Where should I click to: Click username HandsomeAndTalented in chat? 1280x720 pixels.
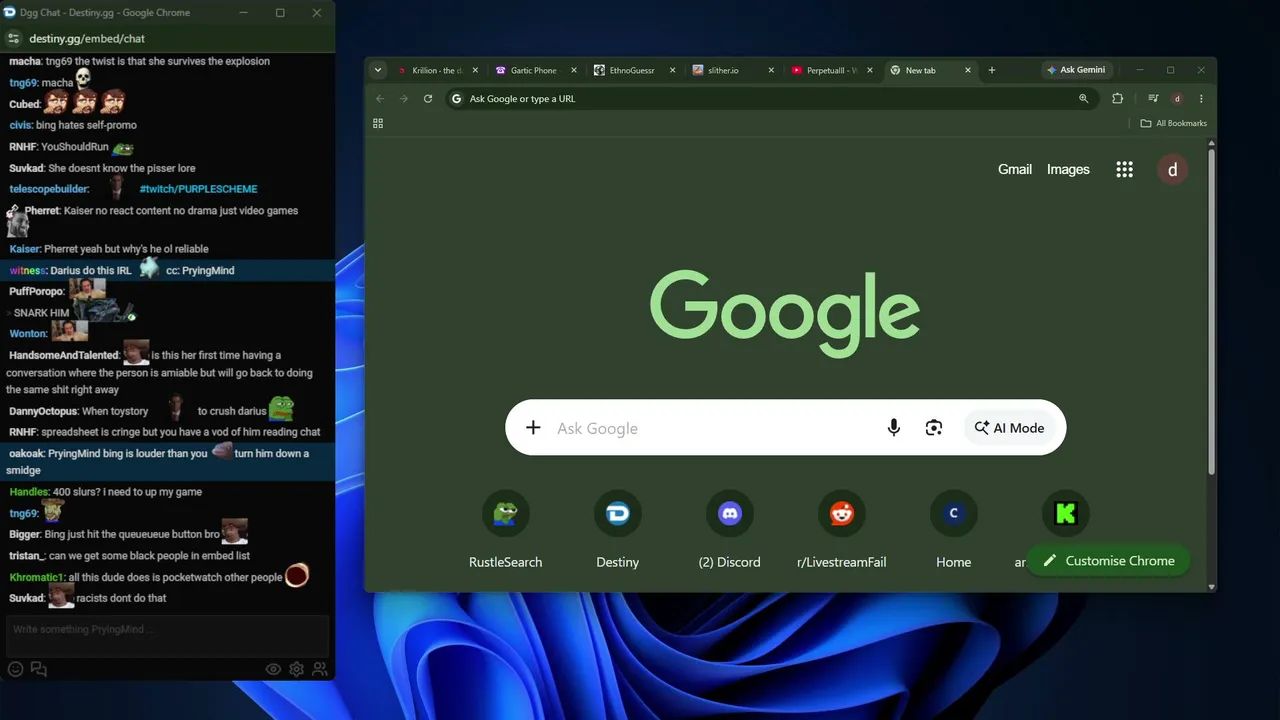(64, 355)
